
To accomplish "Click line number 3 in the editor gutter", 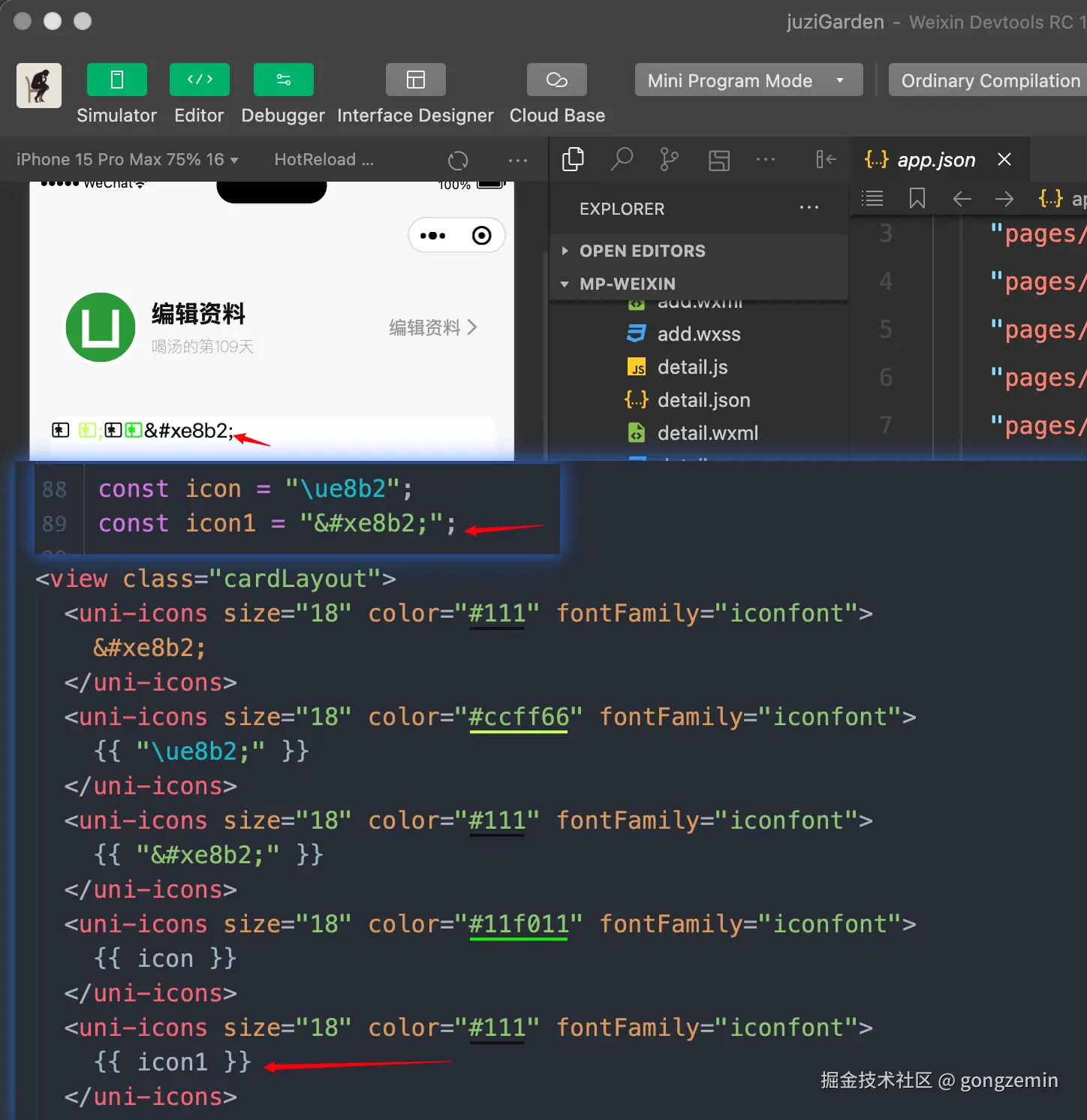I will pyautogui.click(x=886, y=233).
